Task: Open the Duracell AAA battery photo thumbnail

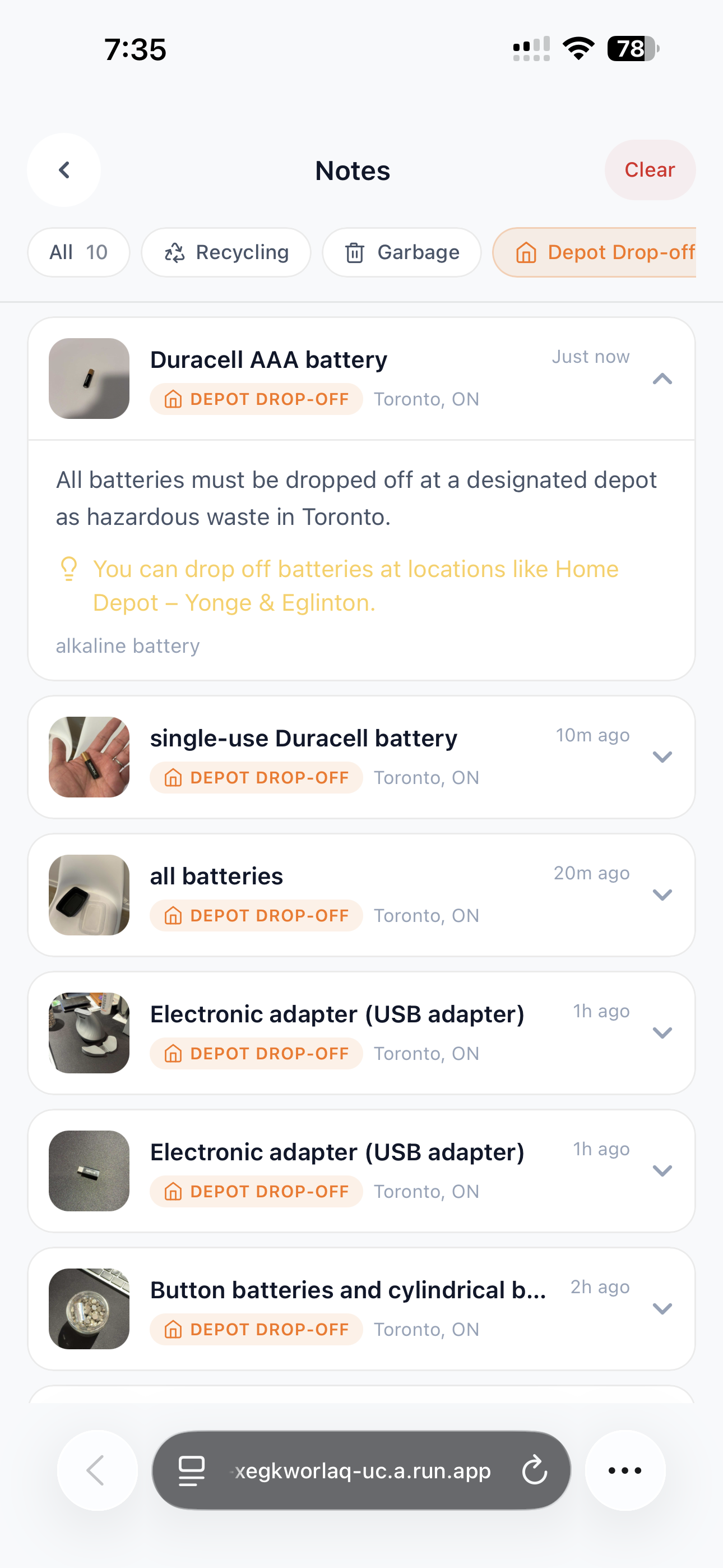Action: click(89, 379)
